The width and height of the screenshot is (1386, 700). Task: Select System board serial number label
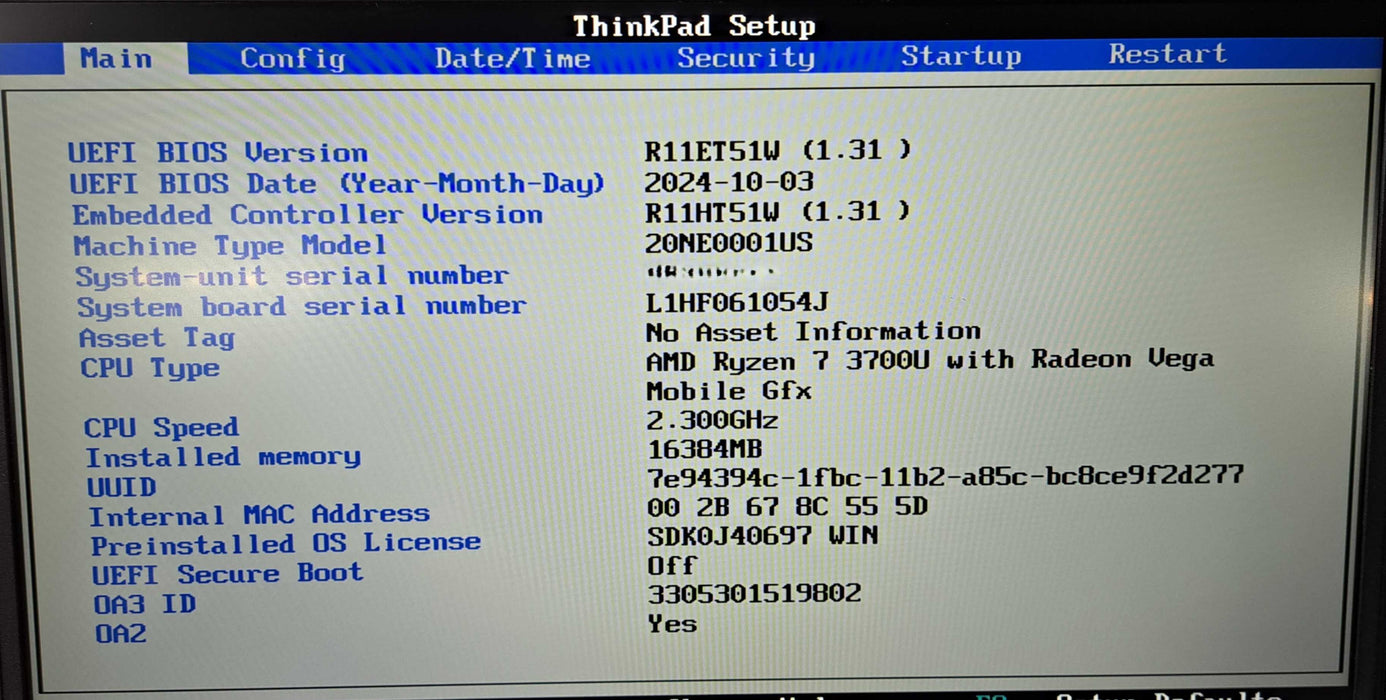tap(301, 307)
